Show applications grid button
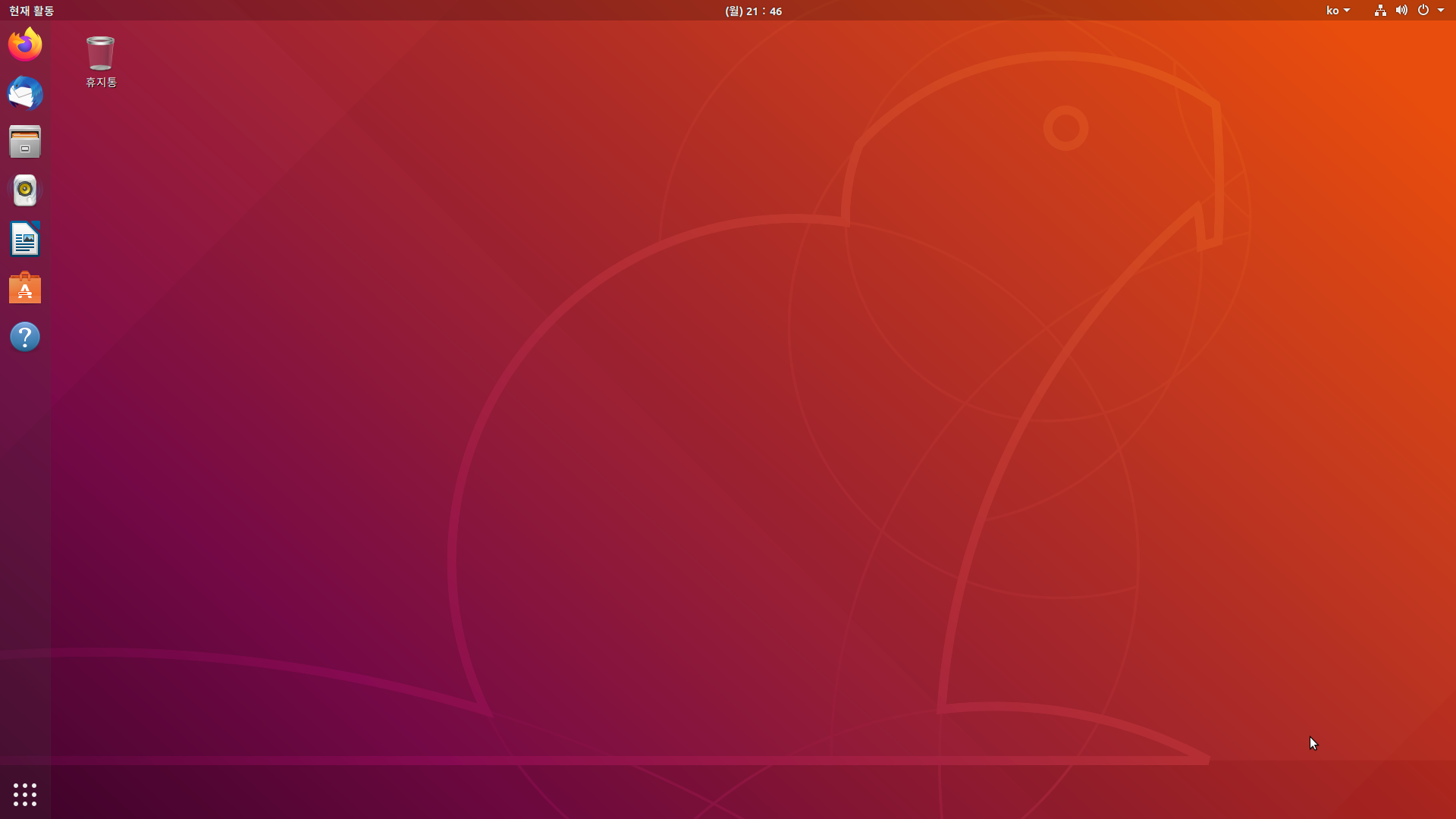This screenshot has width=1456, height=819. [25, 794]
